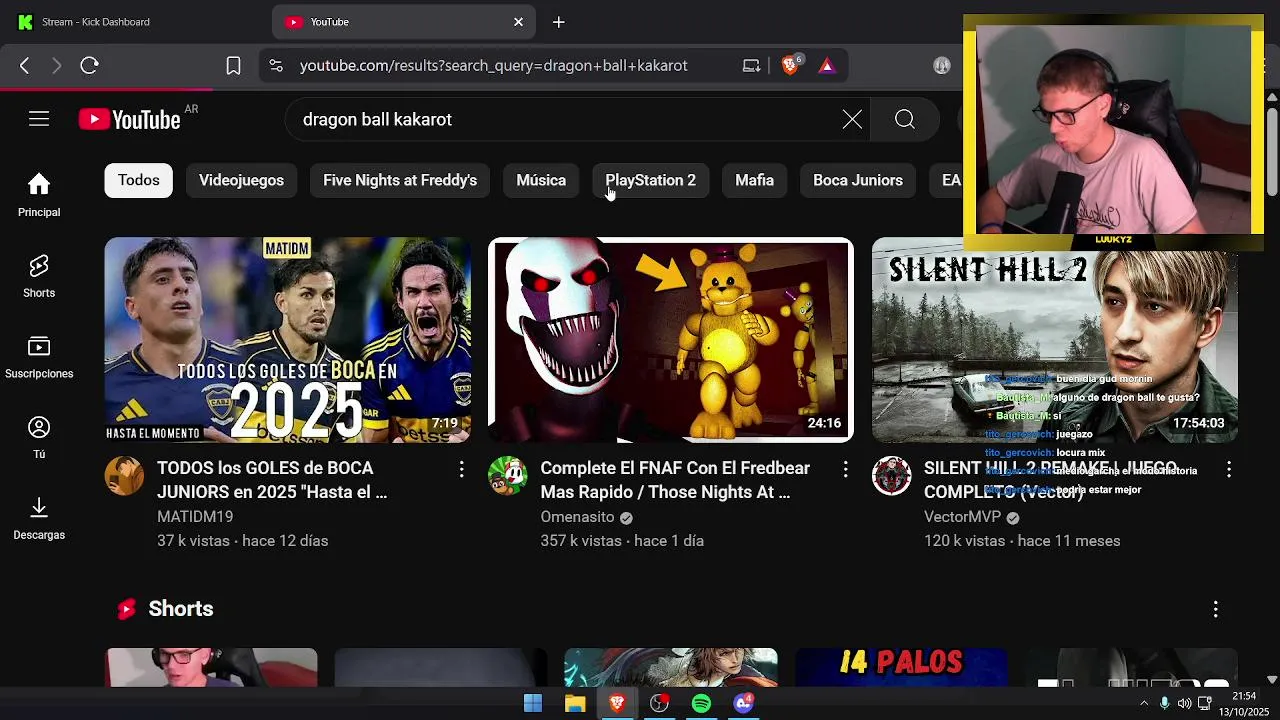
Task: Bookmark this page with the bookmark icon
Action: 233,65
